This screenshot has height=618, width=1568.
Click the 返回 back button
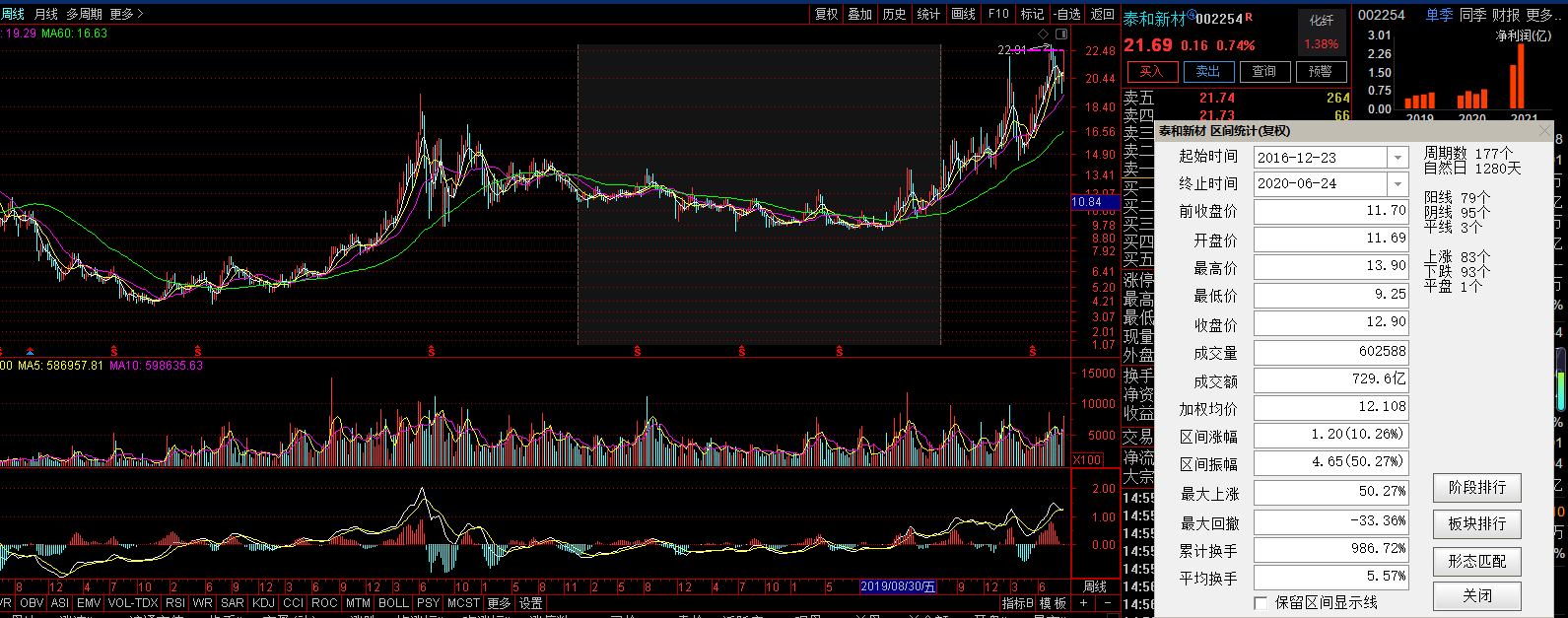pyautogui.click(x=1102, y=14)
